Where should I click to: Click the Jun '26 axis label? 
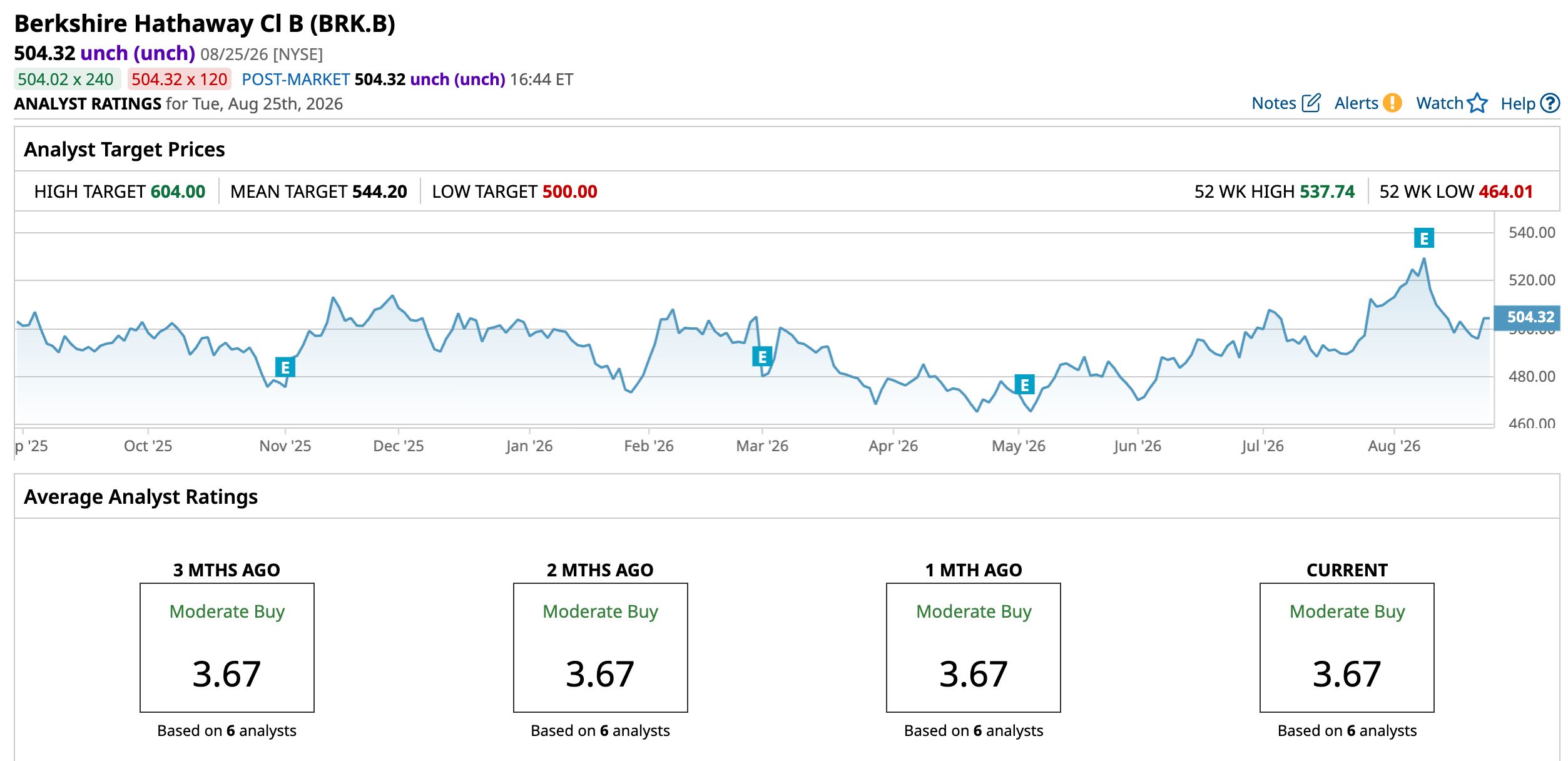point(1138,446)
